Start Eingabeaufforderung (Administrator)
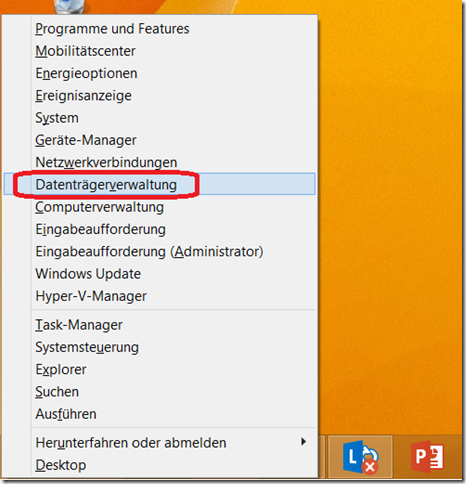Image resolution: width=466 pixels, height=484 pixels. click(x=159, y=252)
